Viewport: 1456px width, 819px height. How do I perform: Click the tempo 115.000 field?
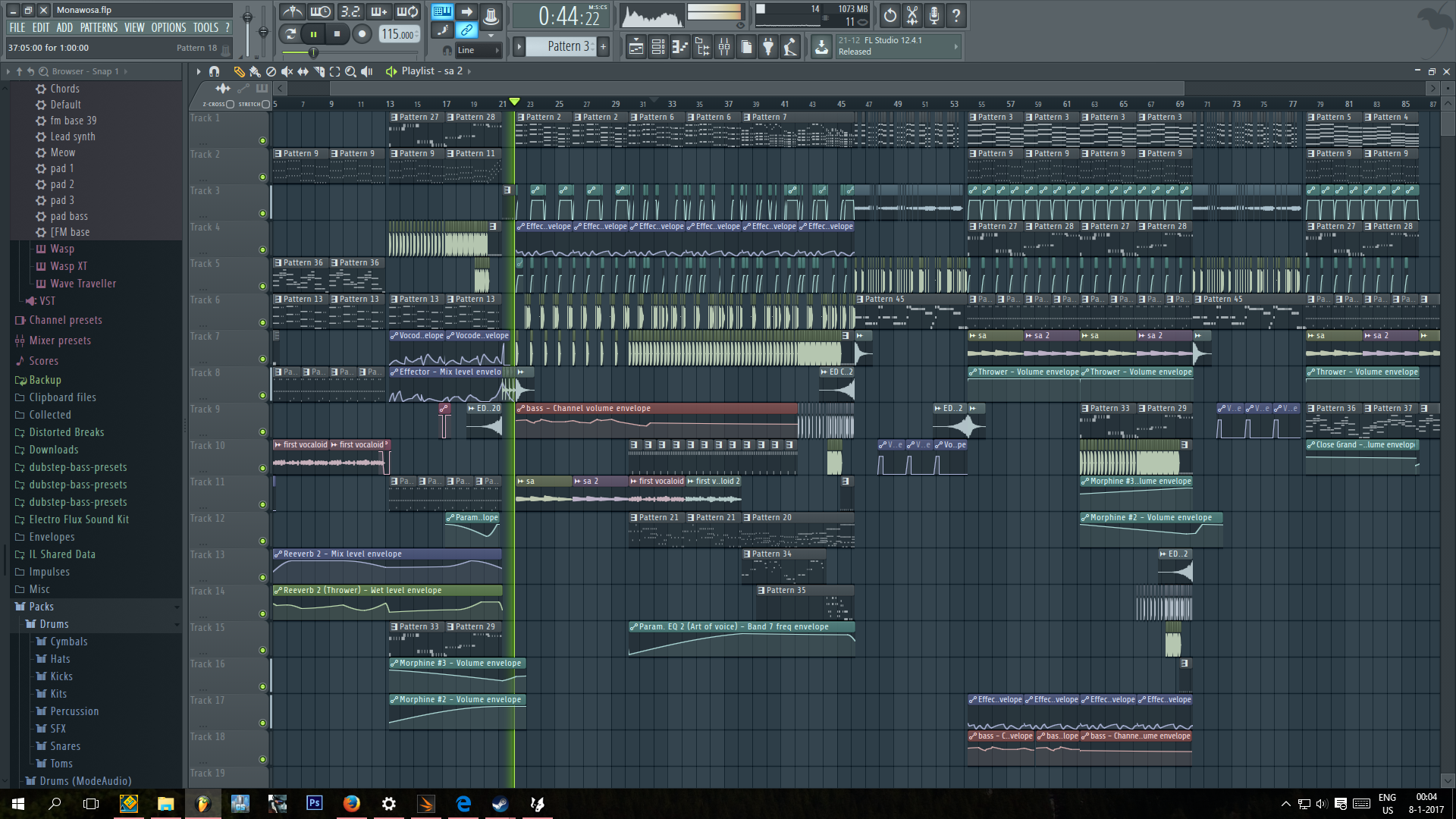point(399,33)
